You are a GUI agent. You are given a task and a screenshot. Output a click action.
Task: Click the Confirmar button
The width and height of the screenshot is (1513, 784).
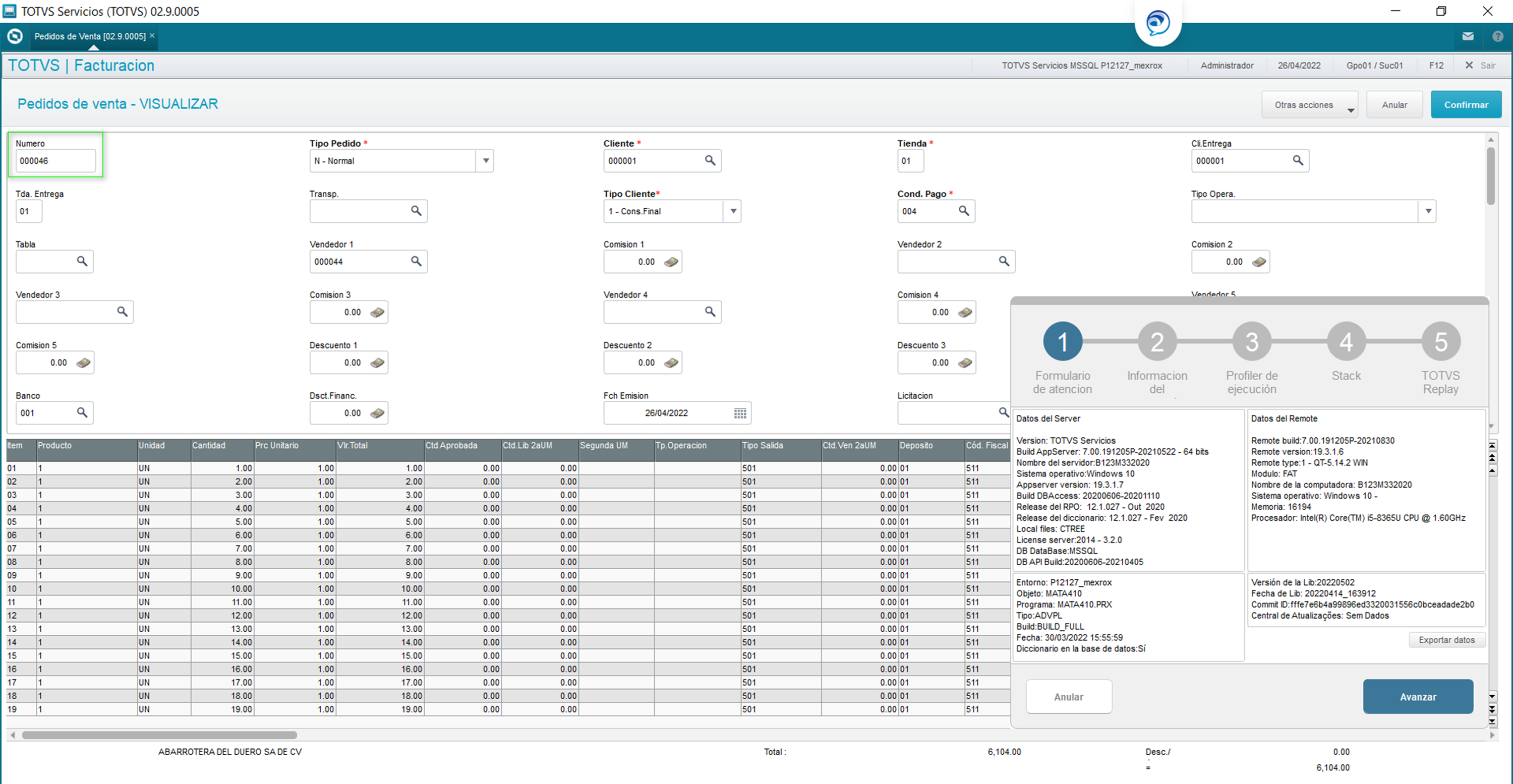click(1466, 105)
